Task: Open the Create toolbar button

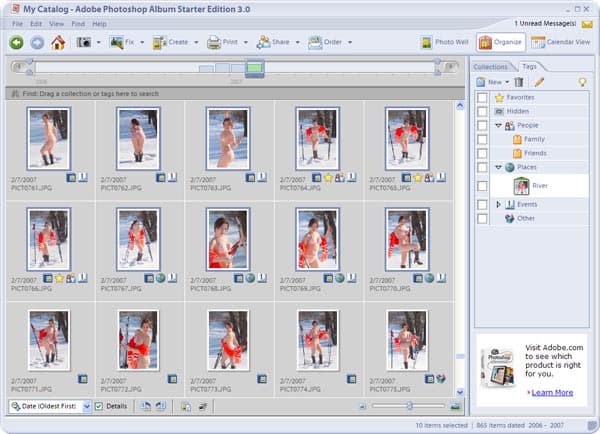Action: [x=171, y=42]
